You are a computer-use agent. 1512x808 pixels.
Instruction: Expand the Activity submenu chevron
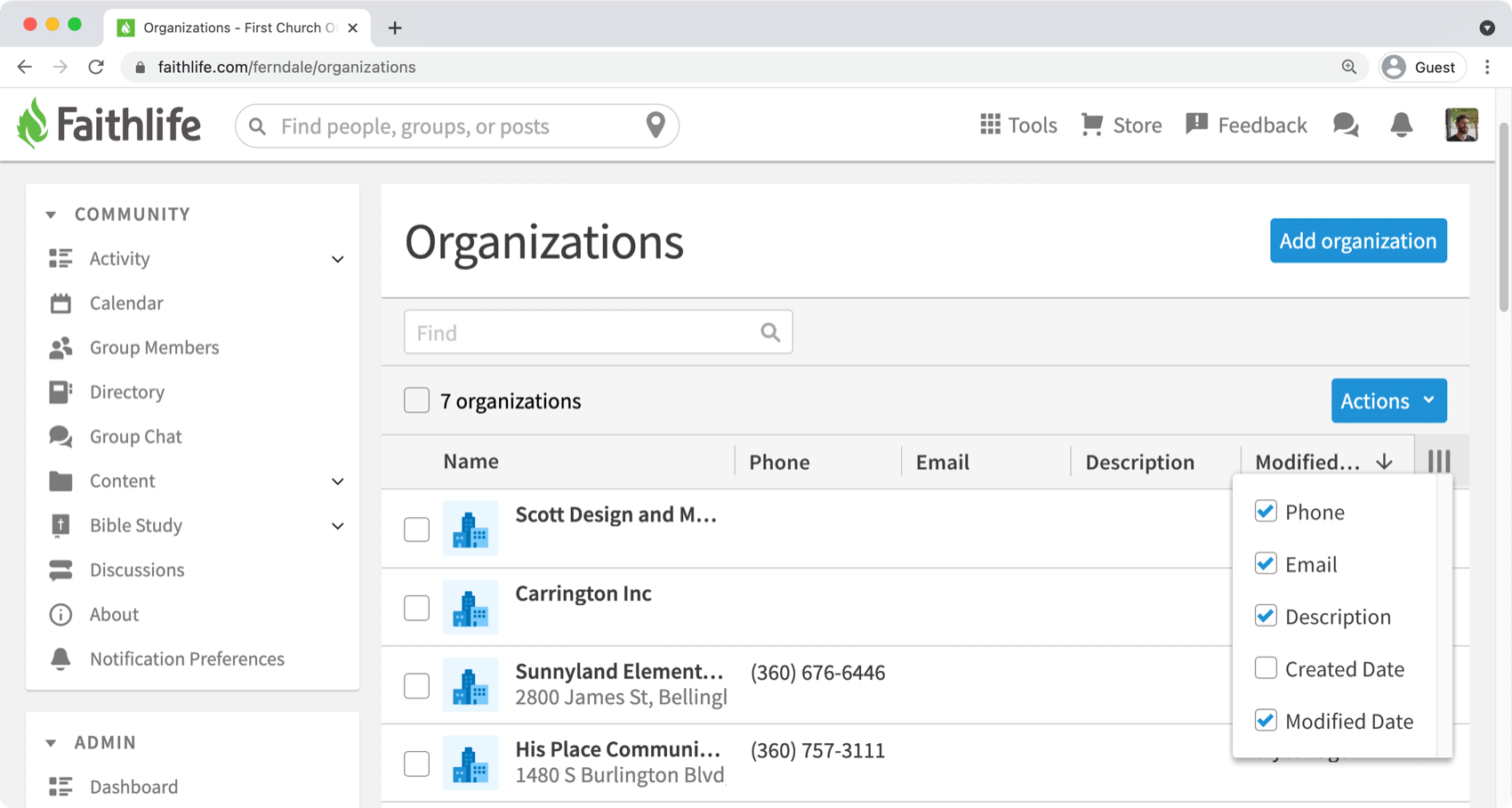click(x=338, y=259)
